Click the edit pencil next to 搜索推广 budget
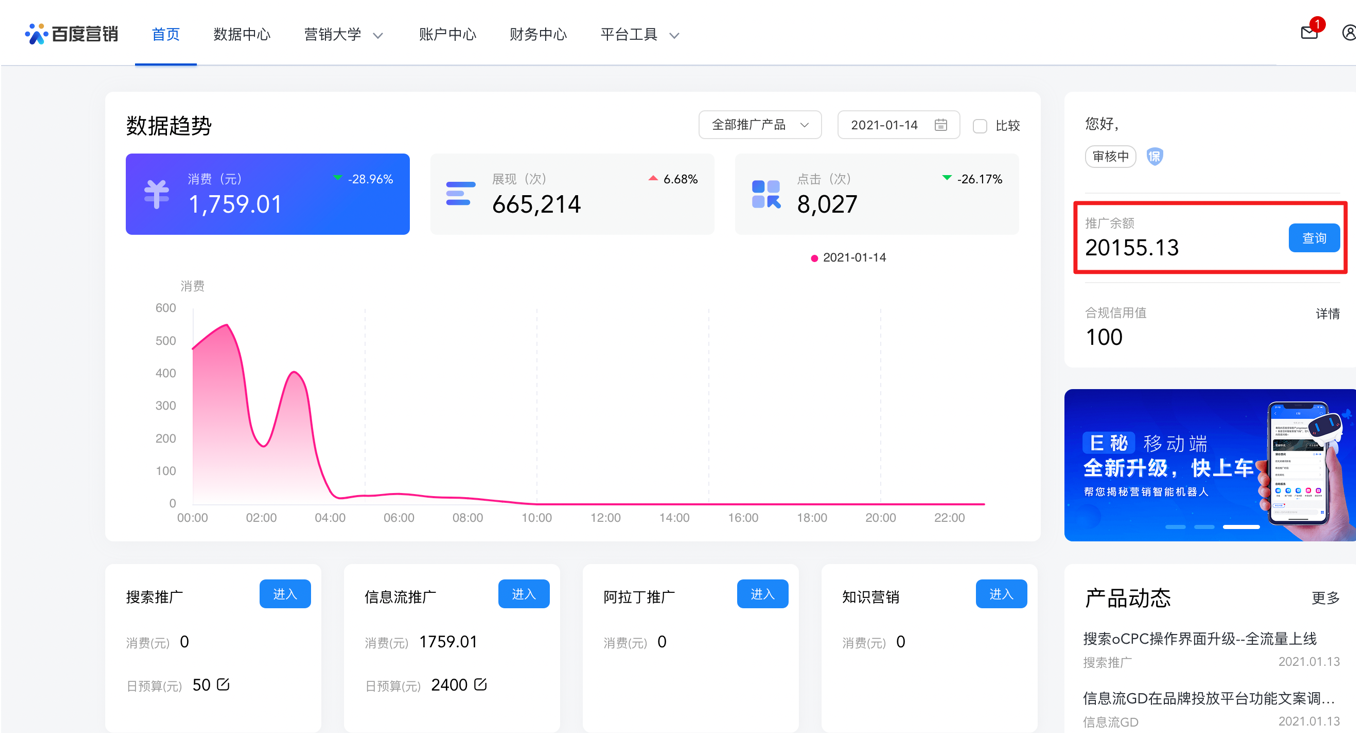The image size is (1356, 733). pyautogui.click(x=223, y=684)
